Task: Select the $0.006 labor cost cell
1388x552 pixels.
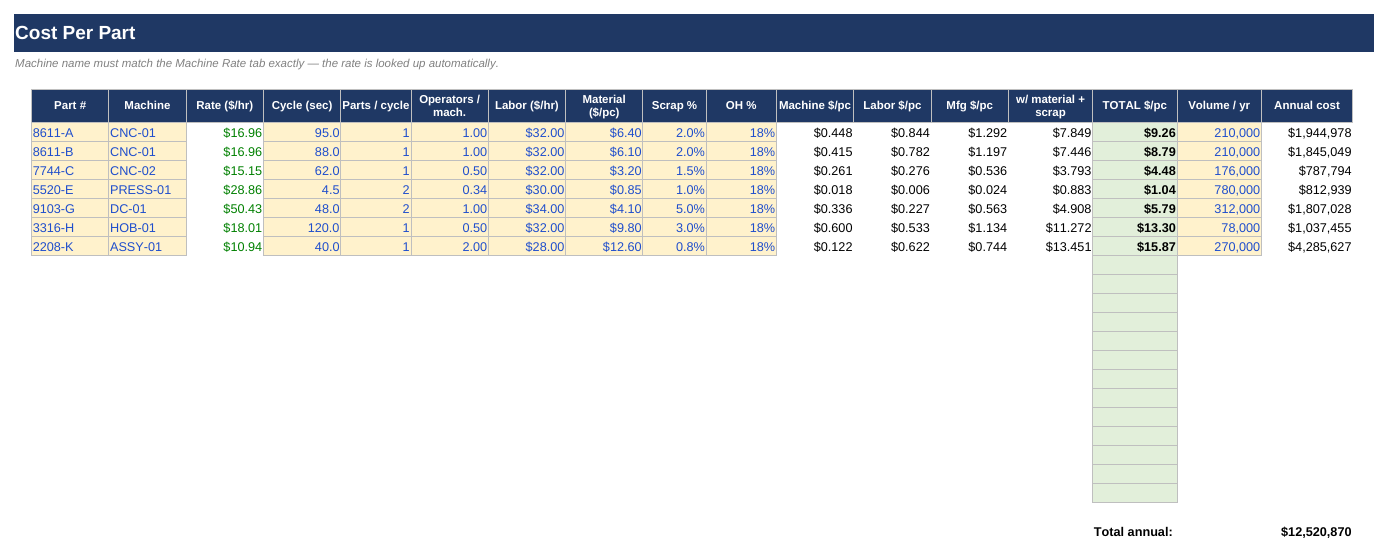Action: pos(892,189)
